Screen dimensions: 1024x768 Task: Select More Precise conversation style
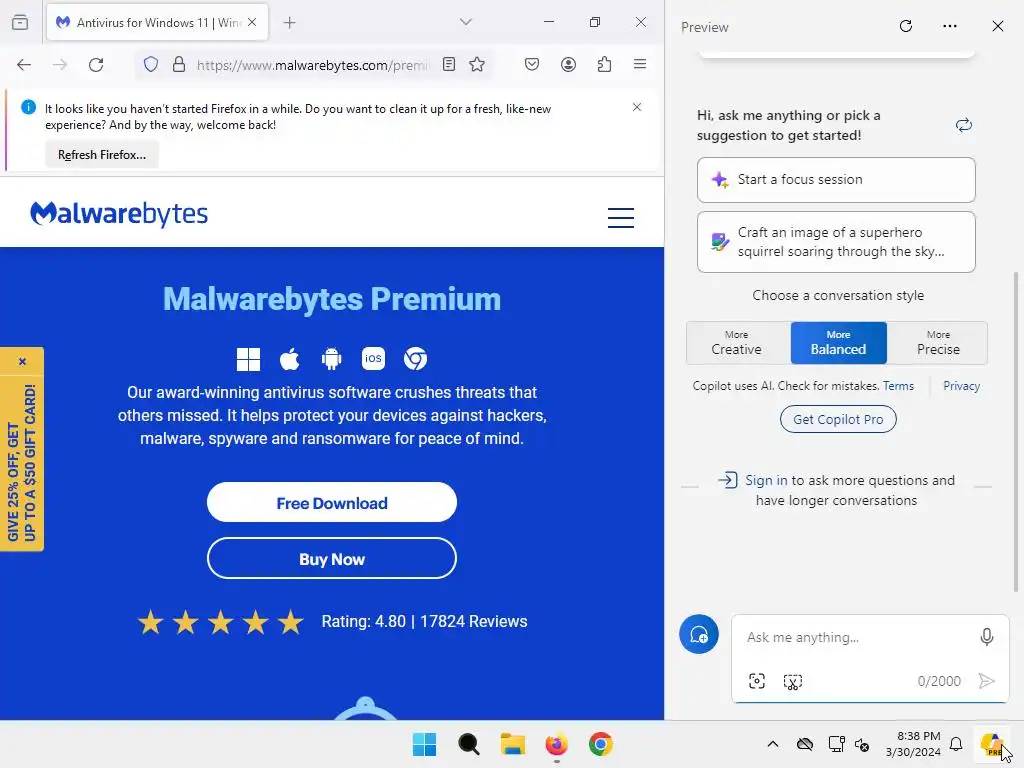tap(938, 343)
